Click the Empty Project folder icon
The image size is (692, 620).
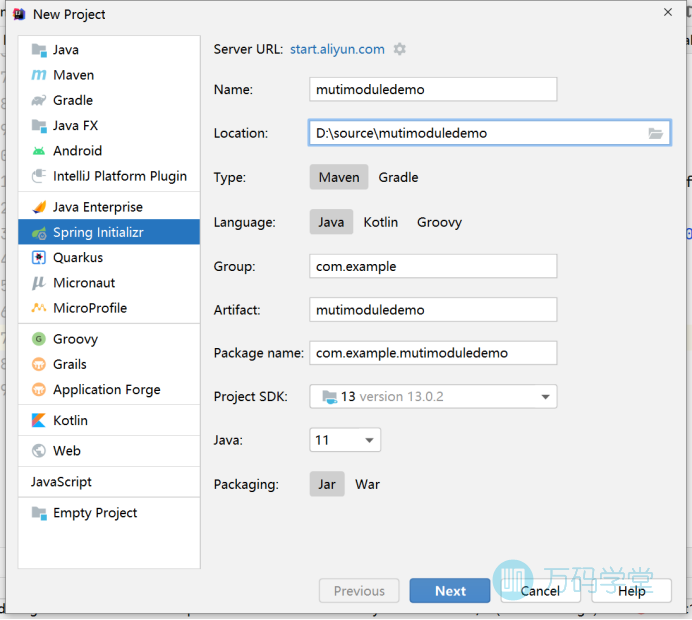pos(39,513)
